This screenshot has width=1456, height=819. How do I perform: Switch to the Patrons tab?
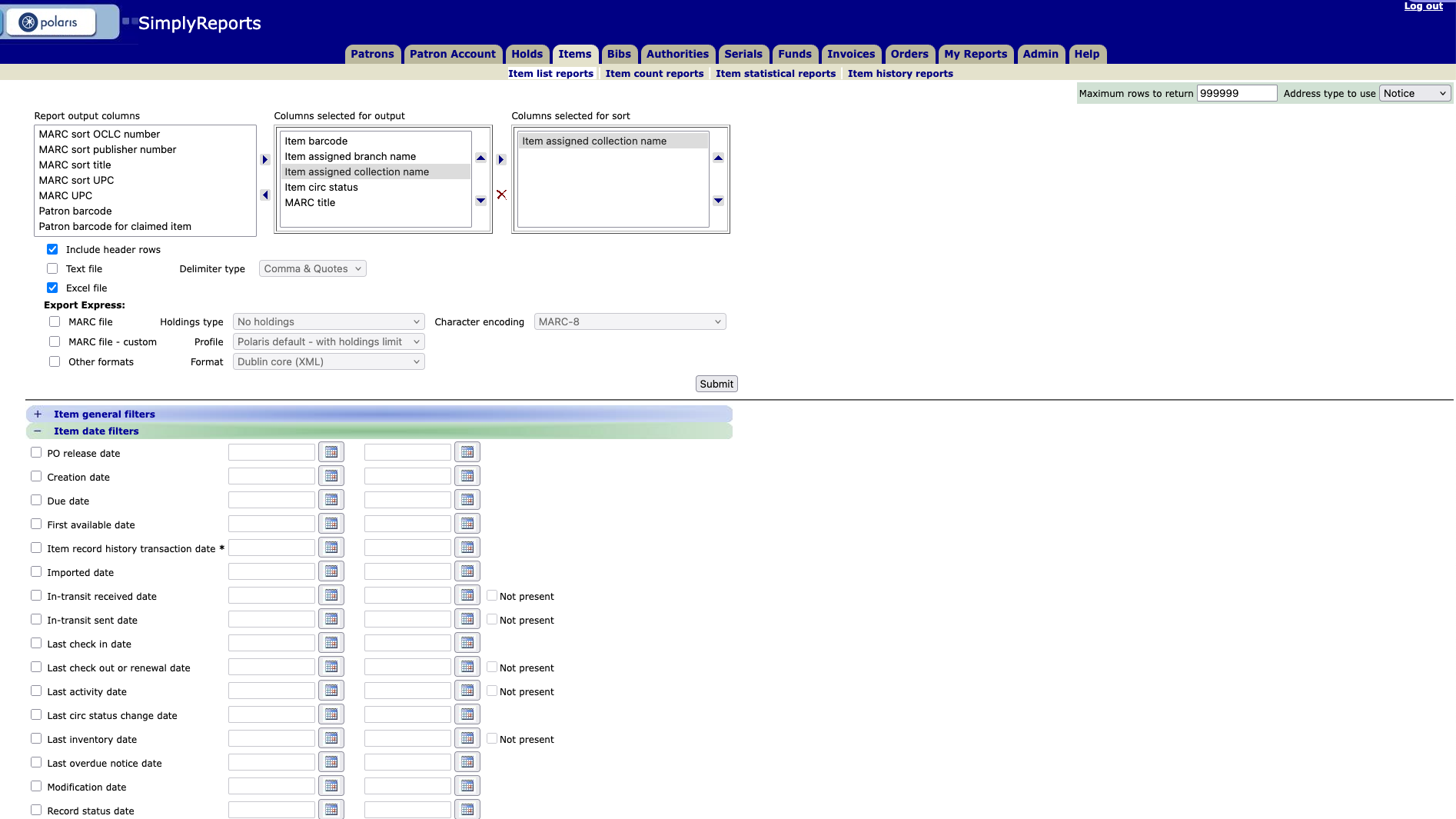click(372, 54)
